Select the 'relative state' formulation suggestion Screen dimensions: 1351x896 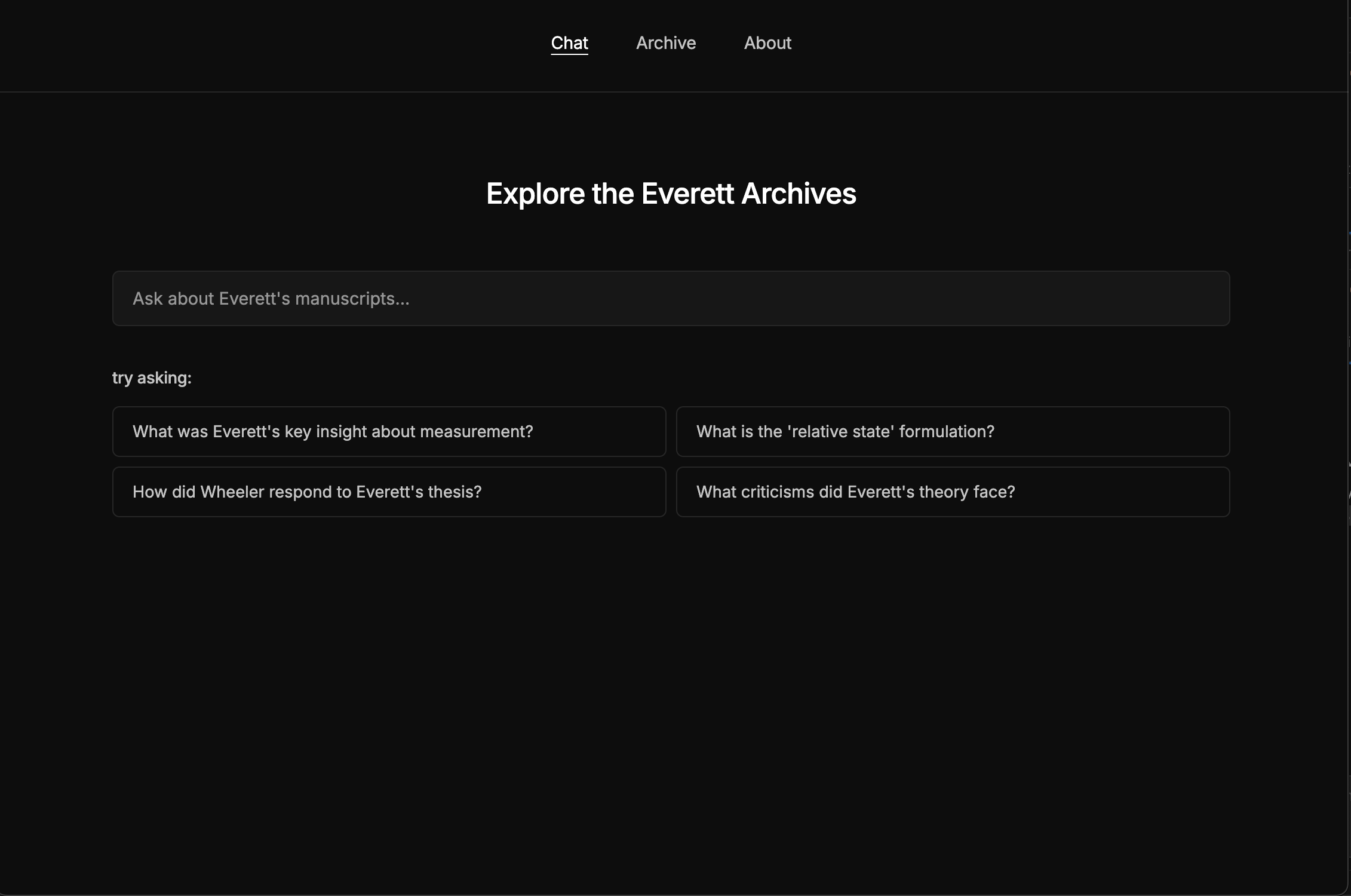tap(952, 432)
